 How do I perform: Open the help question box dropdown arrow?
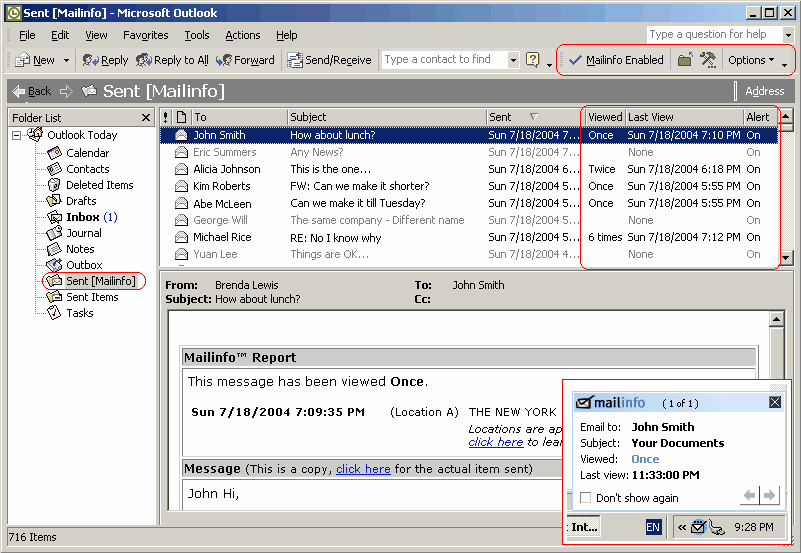(788, 35)
